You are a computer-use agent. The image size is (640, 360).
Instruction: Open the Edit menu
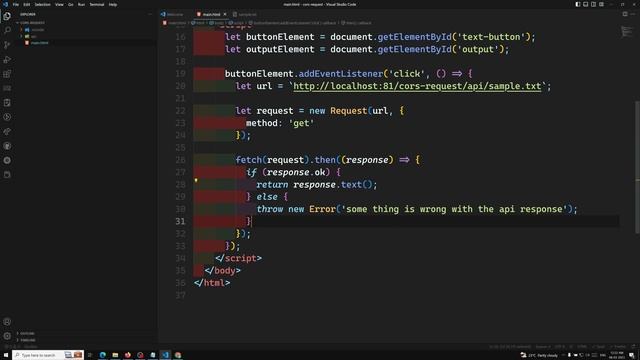coord(27,4)
